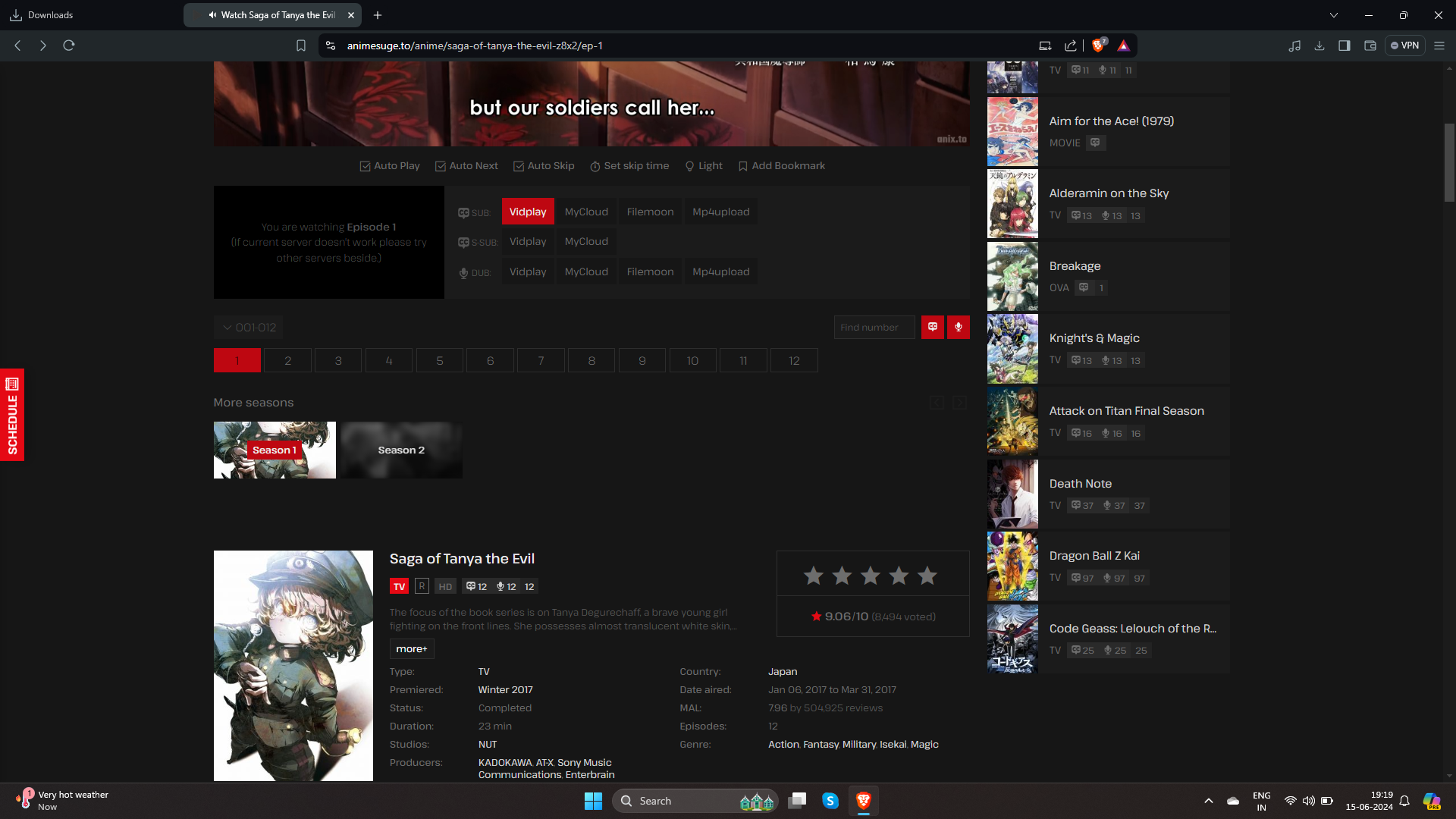Screen dimensions: 1456x819
Task: Select S-SUB Vidplay server
Action: [x=528, y=241]
